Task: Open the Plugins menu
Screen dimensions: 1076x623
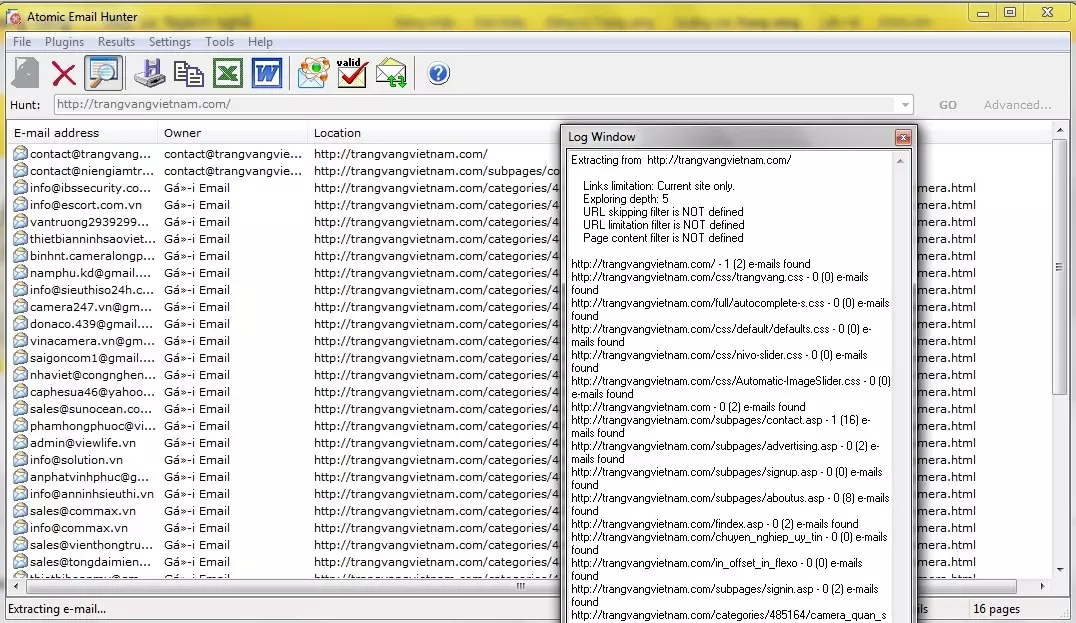Action: coord(65,42)
